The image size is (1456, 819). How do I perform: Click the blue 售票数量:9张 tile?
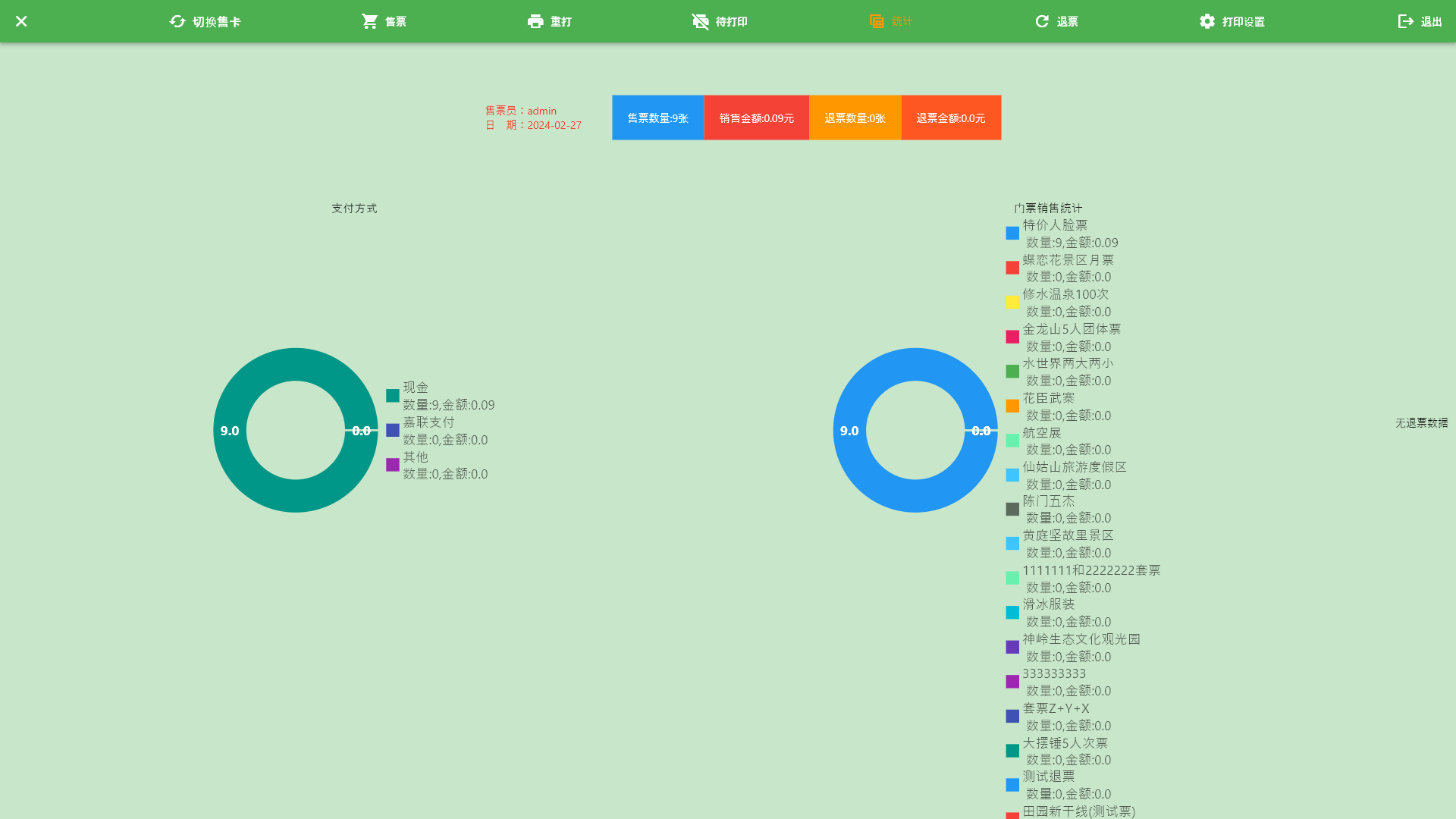[x=657, y=118]
